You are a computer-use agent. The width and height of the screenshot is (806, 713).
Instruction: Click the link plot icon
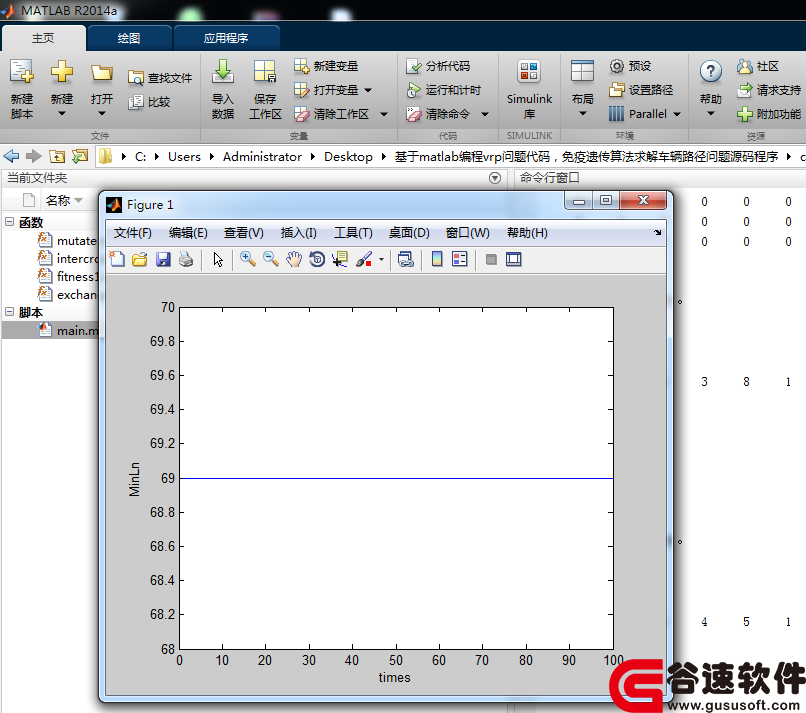(406, 259)
